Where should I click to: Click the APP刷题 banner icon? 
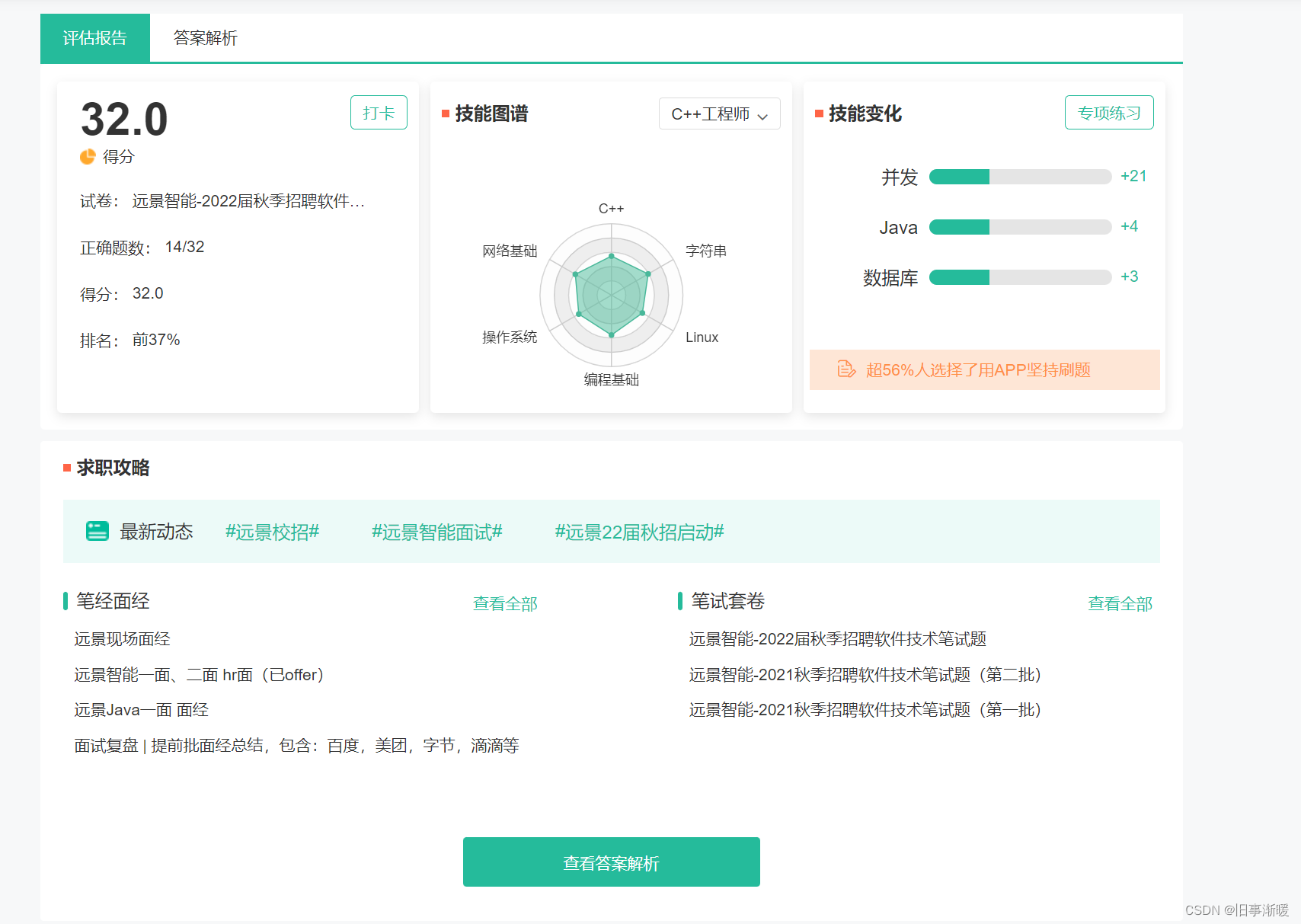(846, 369)
